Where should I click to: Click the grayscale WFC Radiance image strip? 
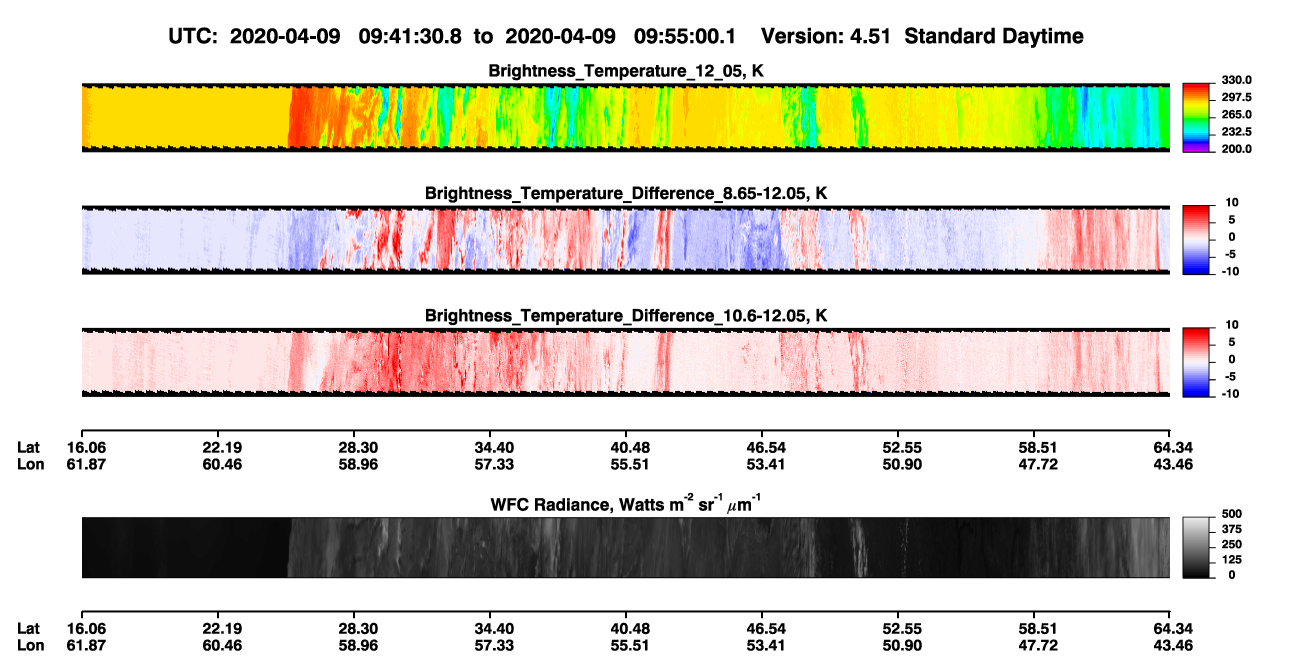[x=626, y=547]
